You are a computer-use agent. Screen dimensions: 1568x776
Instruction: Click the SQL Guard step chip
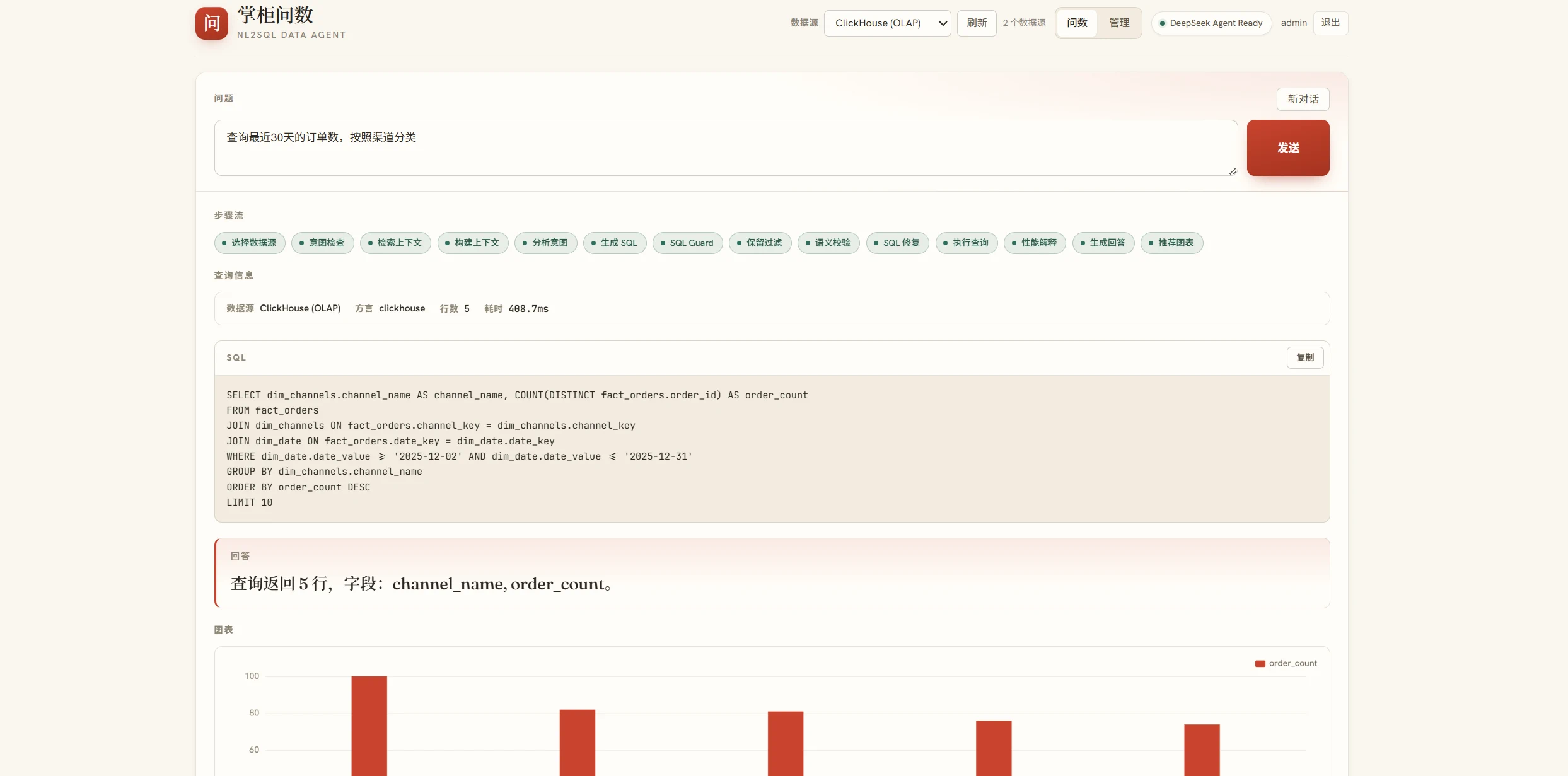(x=688, y=243)
